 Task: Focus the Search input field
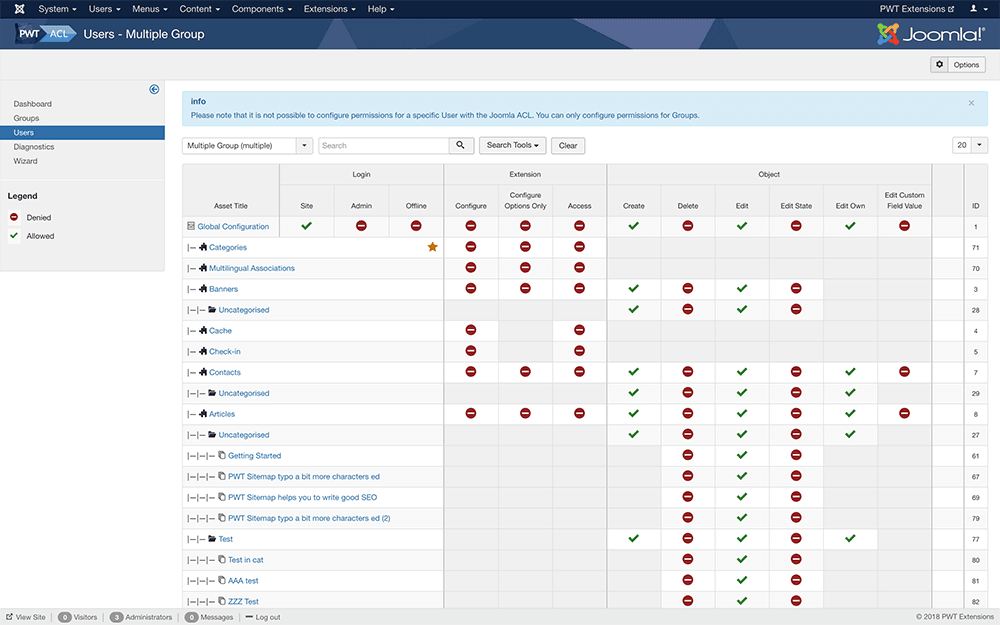click(x=383, y=145)
